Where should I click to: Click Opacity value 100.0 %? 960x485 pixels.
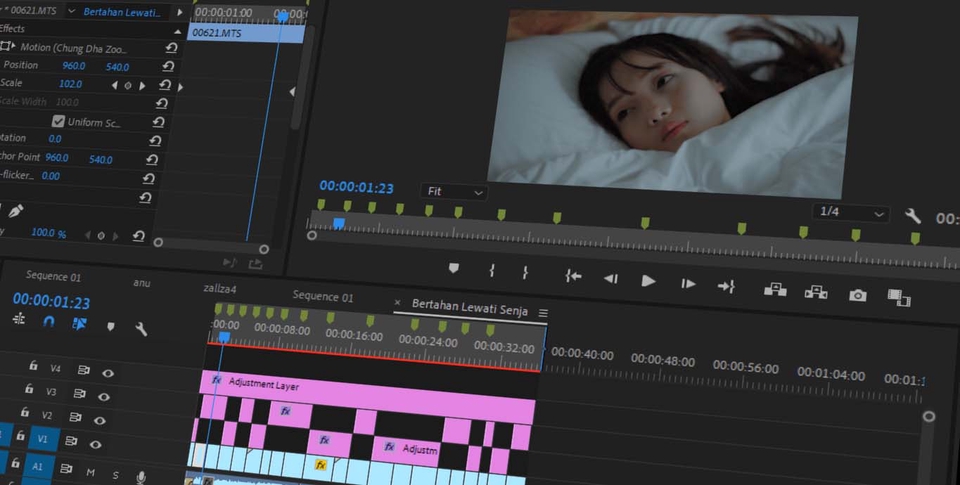pyautogui.click(x=48, y=233)
